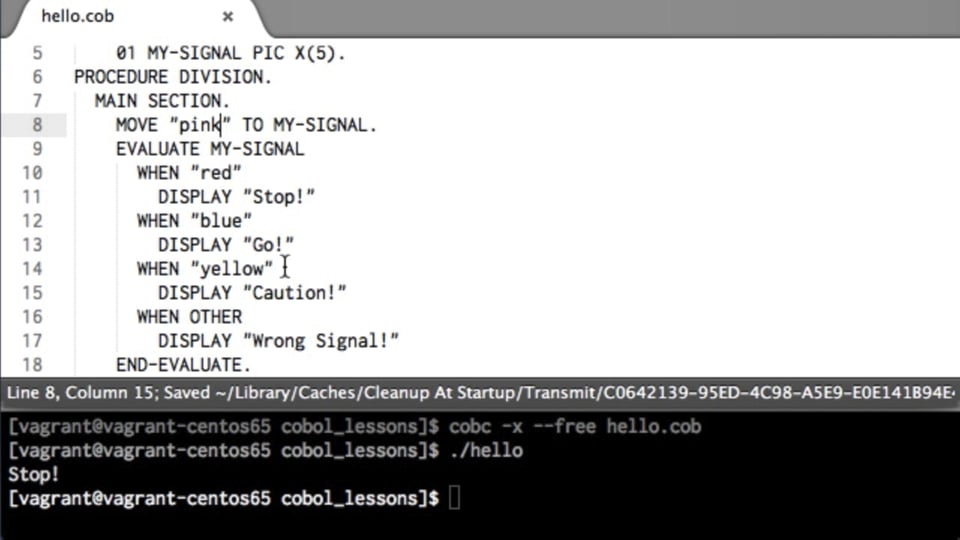The height and width of the screenshot is (540, 960).
Task: Place cursor in WHEN "yellow" line
Action: click(204, 269)
